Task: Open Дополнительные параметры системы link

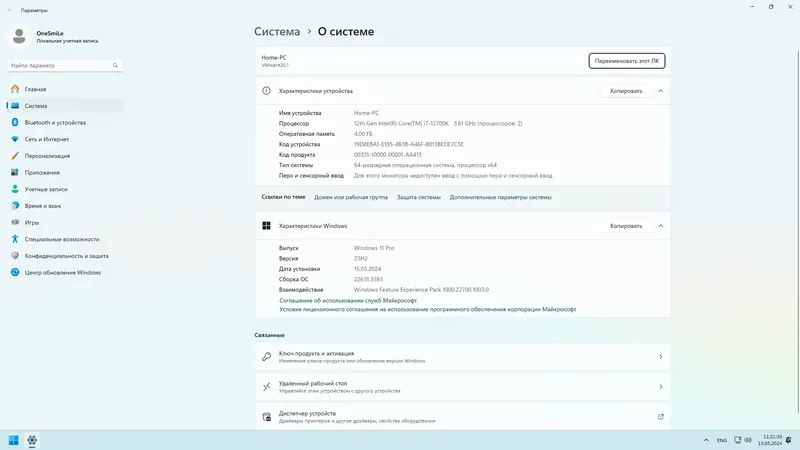Action: click(500, 198)
